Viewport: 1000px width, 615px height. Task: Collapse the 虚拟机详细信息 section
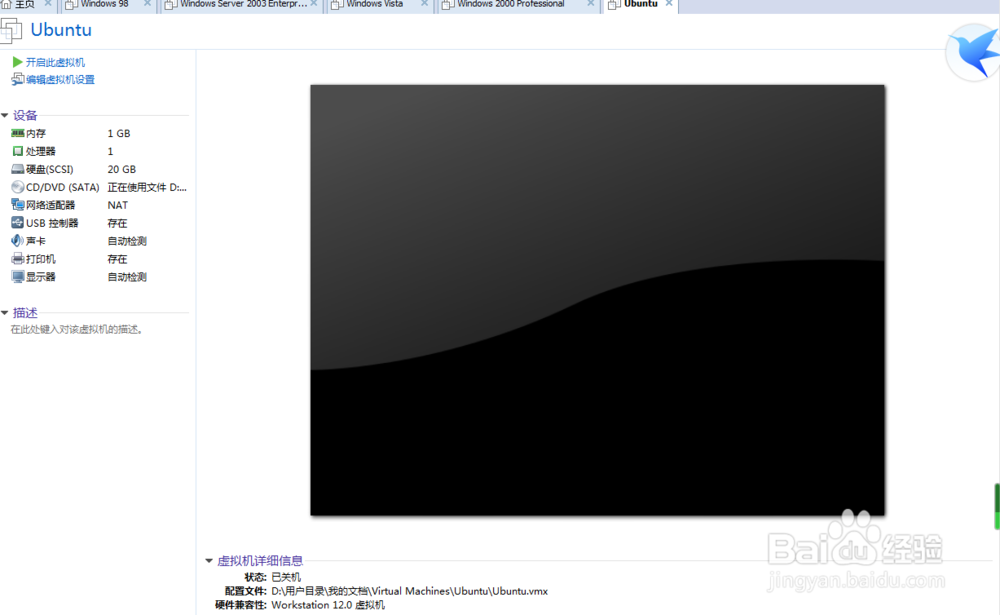[x=209, y=561]
